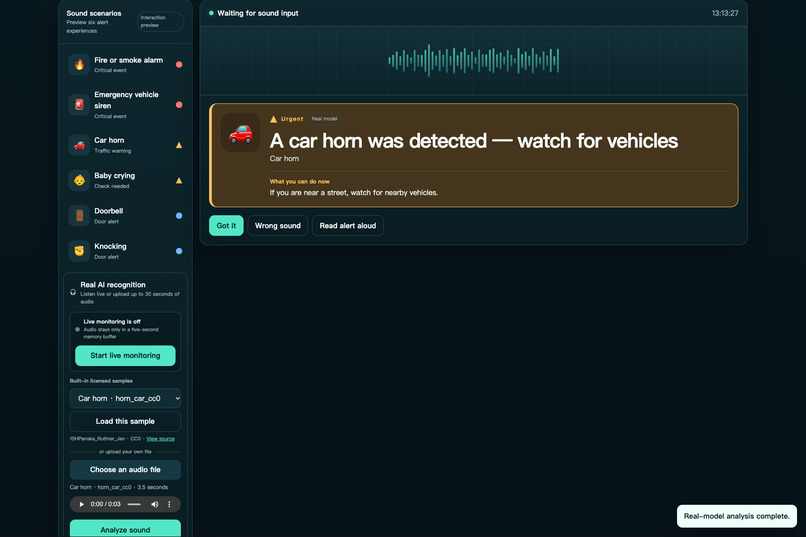Image resolution: width=806 pixels, height=537 pixels.
Task: Click the blue dot beside Knocking
Action: coord(179,251)
